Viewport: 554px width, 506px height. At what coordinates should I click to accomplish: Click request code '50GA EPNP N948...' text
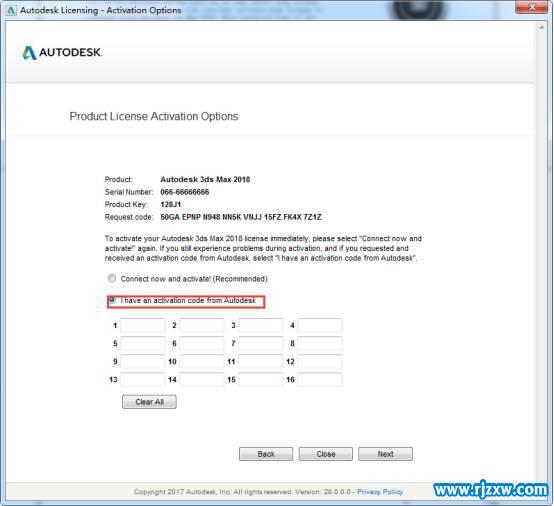pos(241,217)
